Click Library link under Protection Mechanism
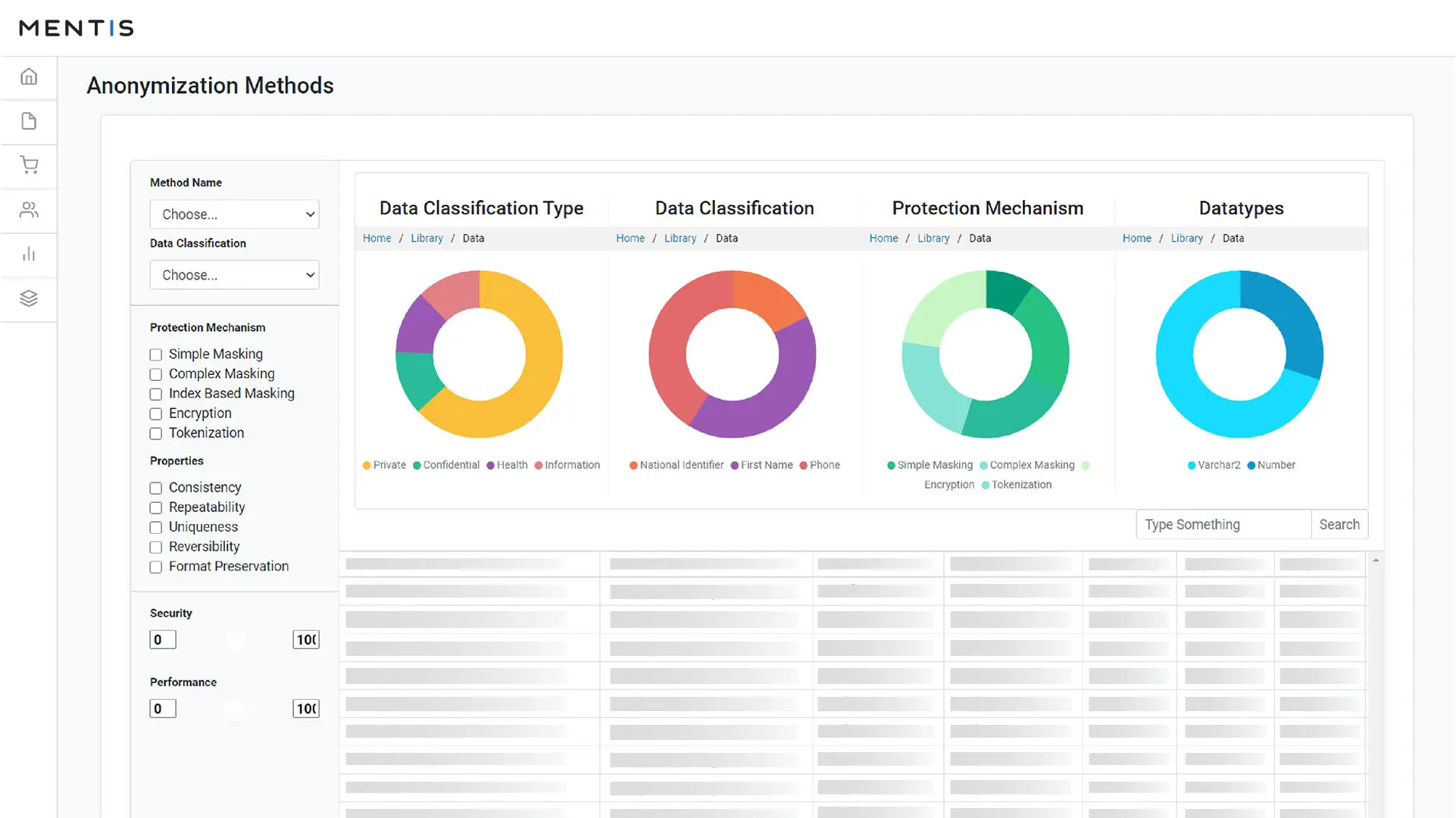Image resolution: width=1456 pixels, height=818 pixels. [x=933, y=238]
